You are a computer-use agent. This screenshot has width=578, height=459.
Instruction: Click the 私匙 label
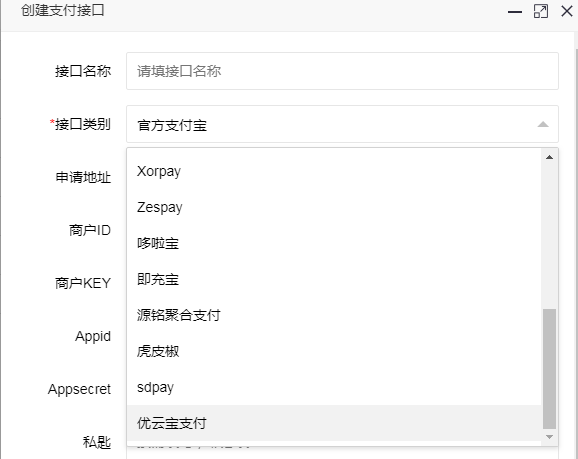[97, 442]
